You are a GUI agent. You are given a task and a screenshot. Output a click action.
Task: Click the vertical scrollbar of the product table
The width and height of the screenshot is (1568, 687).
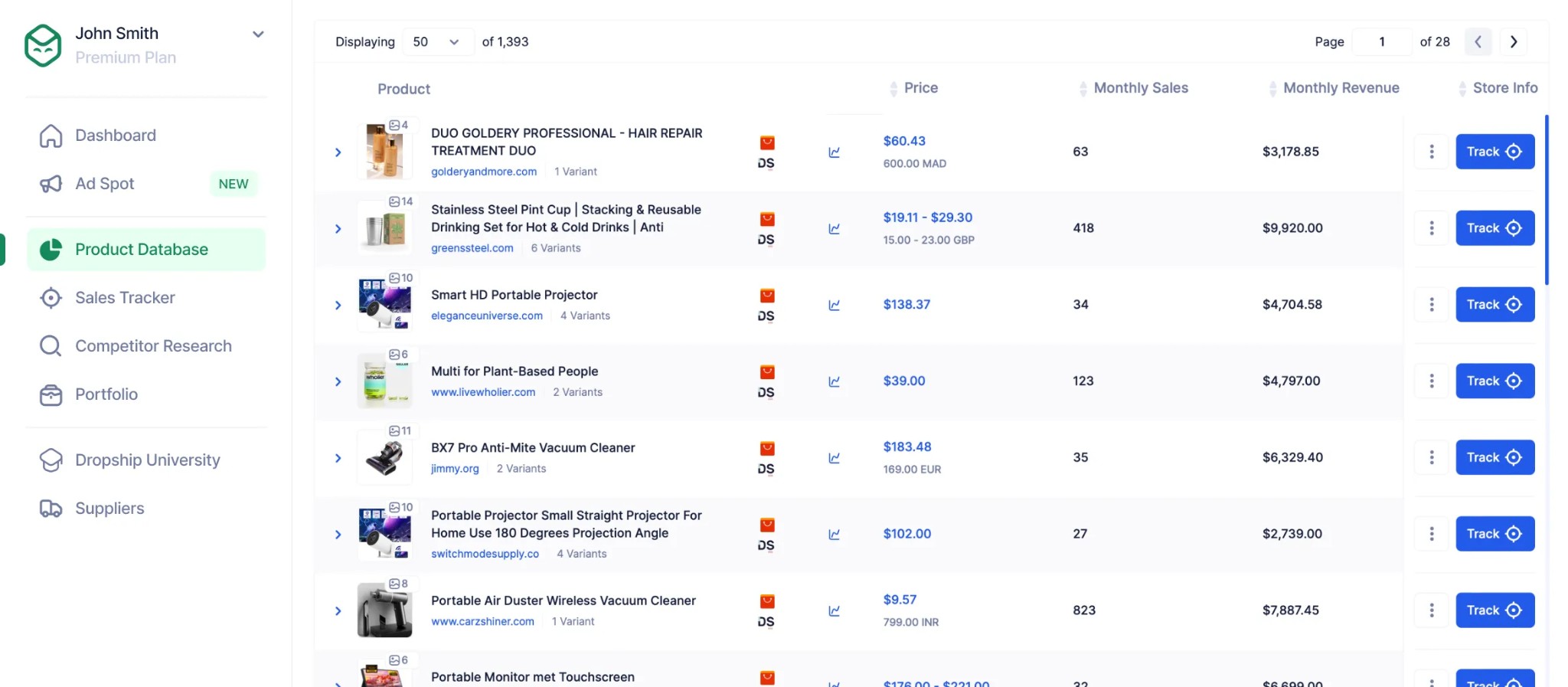click(1546, 199)
